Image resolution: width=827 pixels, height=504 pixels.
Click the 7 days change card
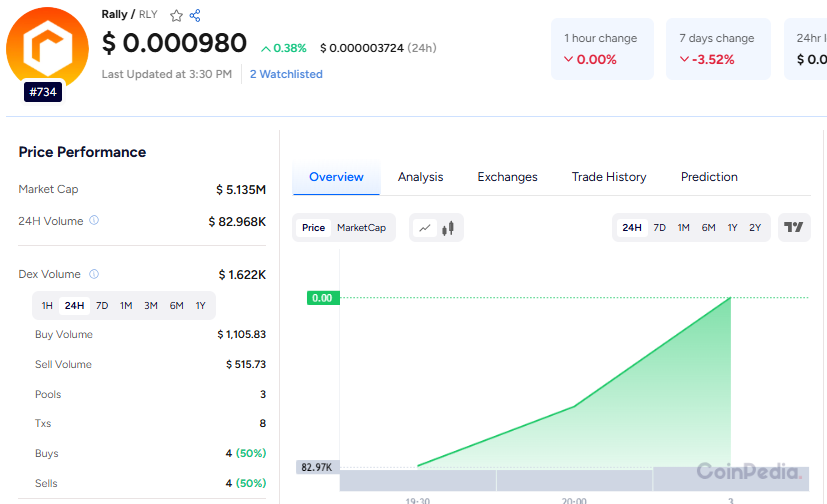[x=718, y=49]
